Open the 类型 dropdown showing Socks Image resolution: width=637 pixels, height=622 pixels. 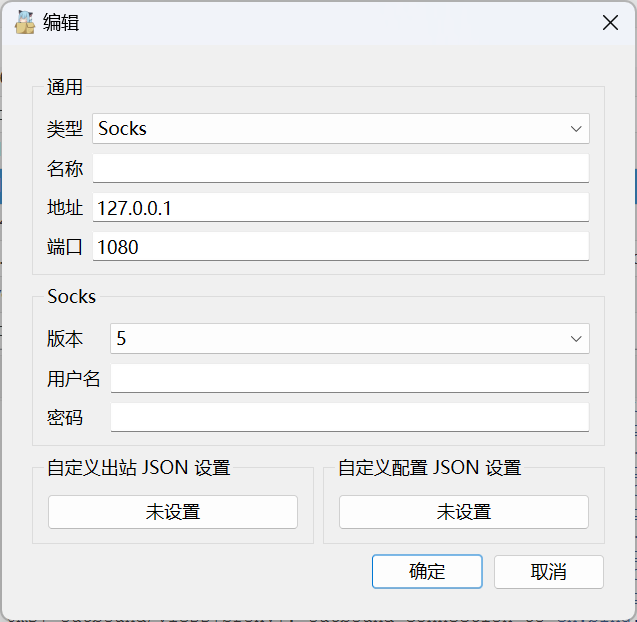click(340, 129)
